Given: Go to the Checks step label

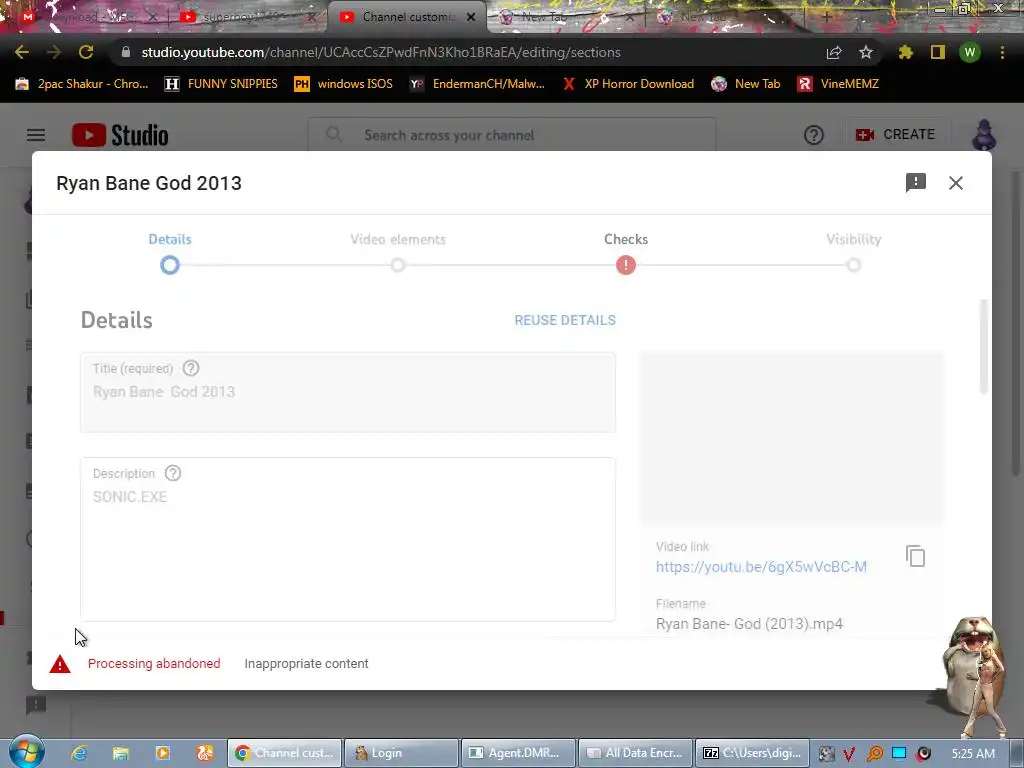Looking at the screenshot, I should coord(626,239).
